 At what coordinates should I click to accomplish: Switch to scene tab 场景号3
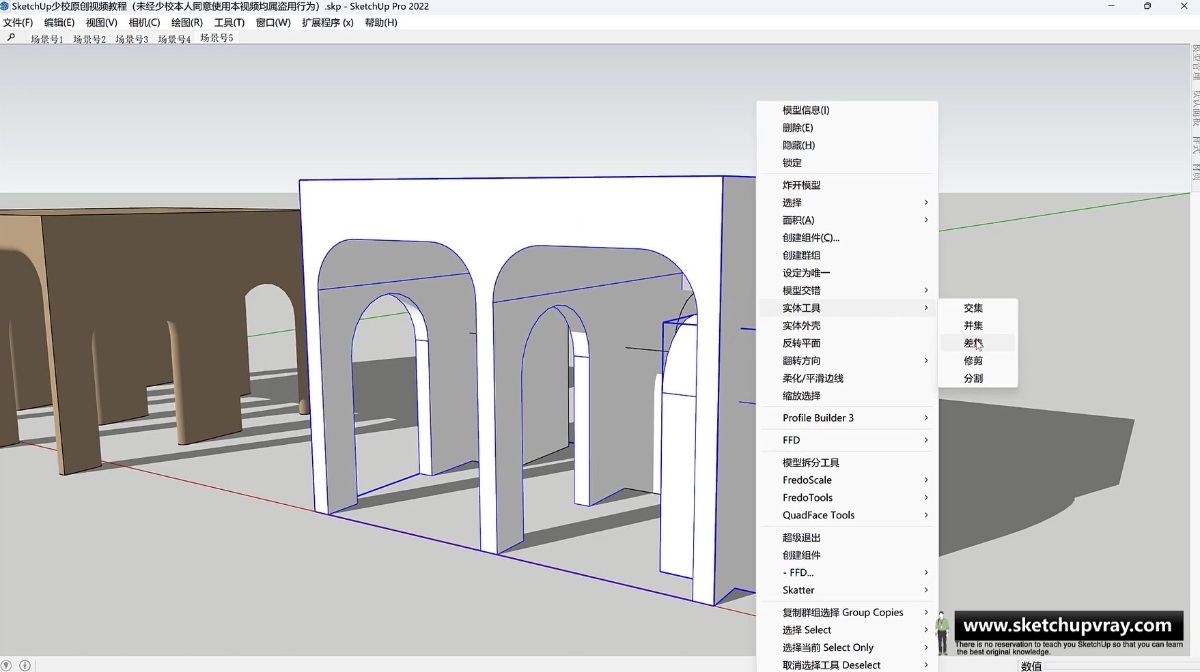click(x=132, y=39)
